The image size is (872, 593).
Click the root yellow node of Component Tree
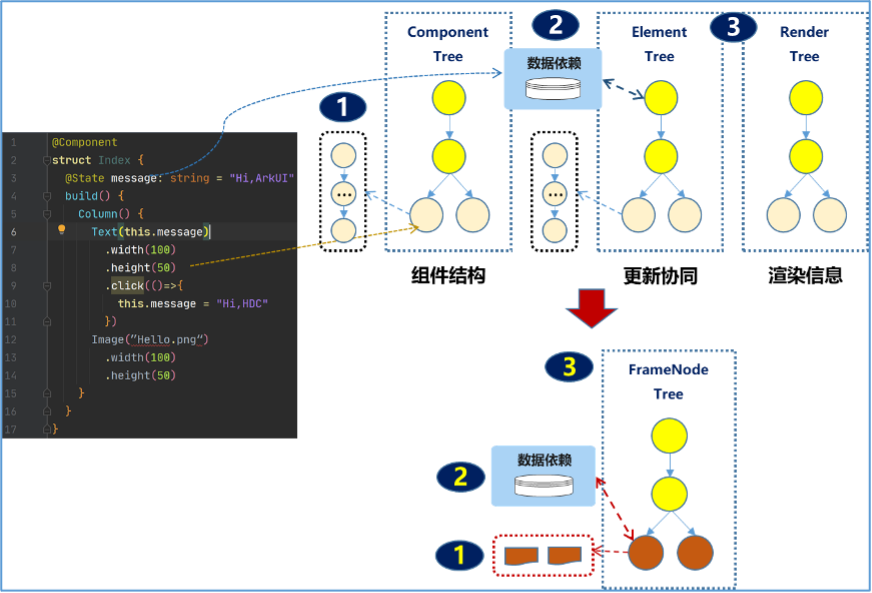pyautogui.click(x=449, y=98)
